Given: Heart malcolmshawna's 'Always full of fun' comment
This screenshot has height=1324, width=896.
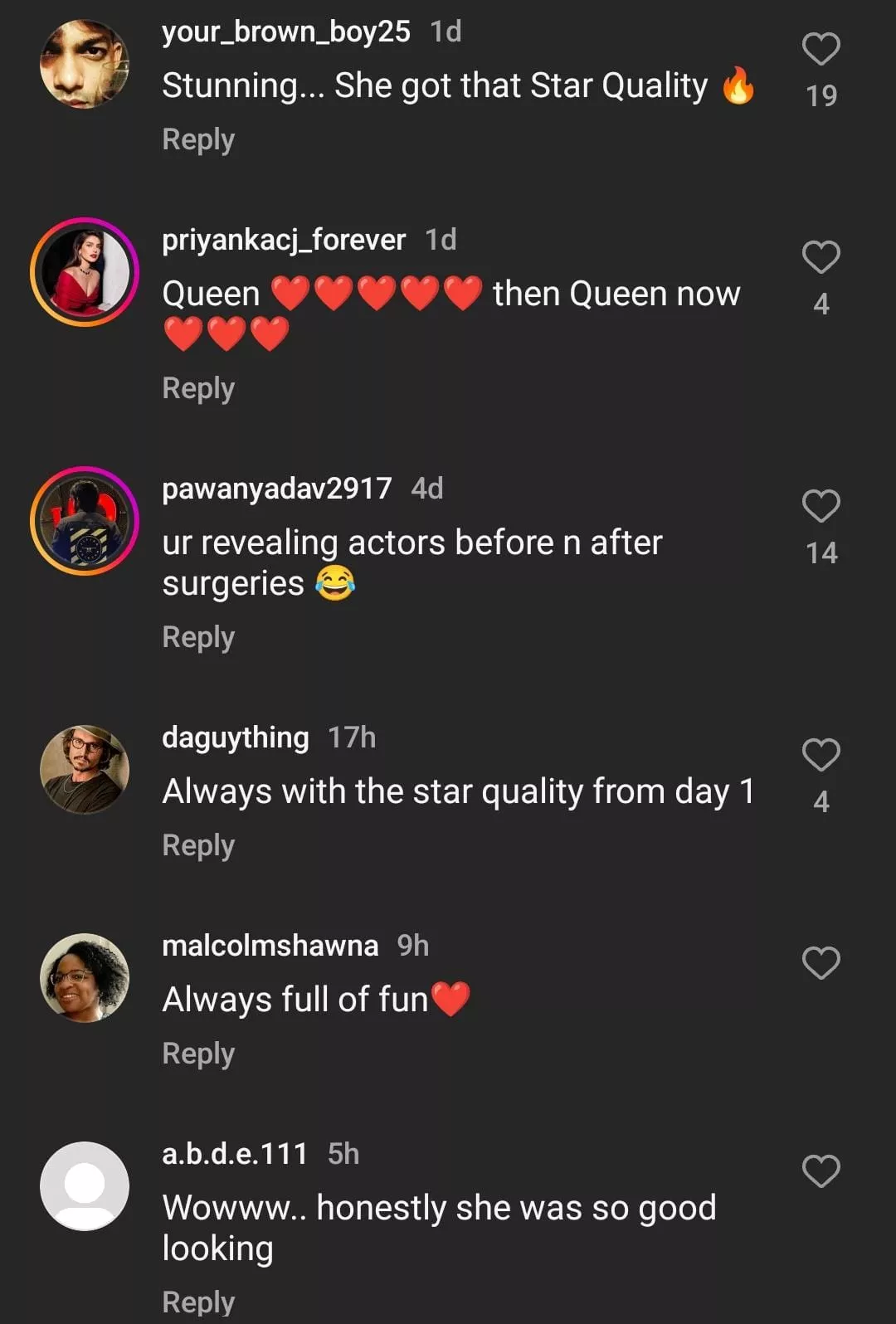Looking at the screenshot, I should tap(821, 963).
